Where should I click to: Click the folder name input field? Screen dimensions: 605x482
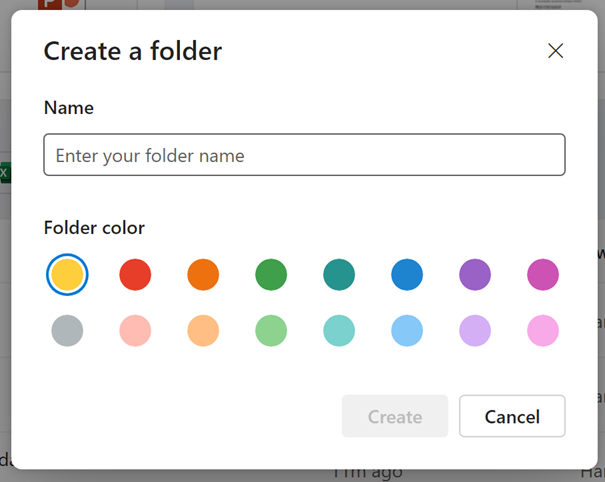304,155
